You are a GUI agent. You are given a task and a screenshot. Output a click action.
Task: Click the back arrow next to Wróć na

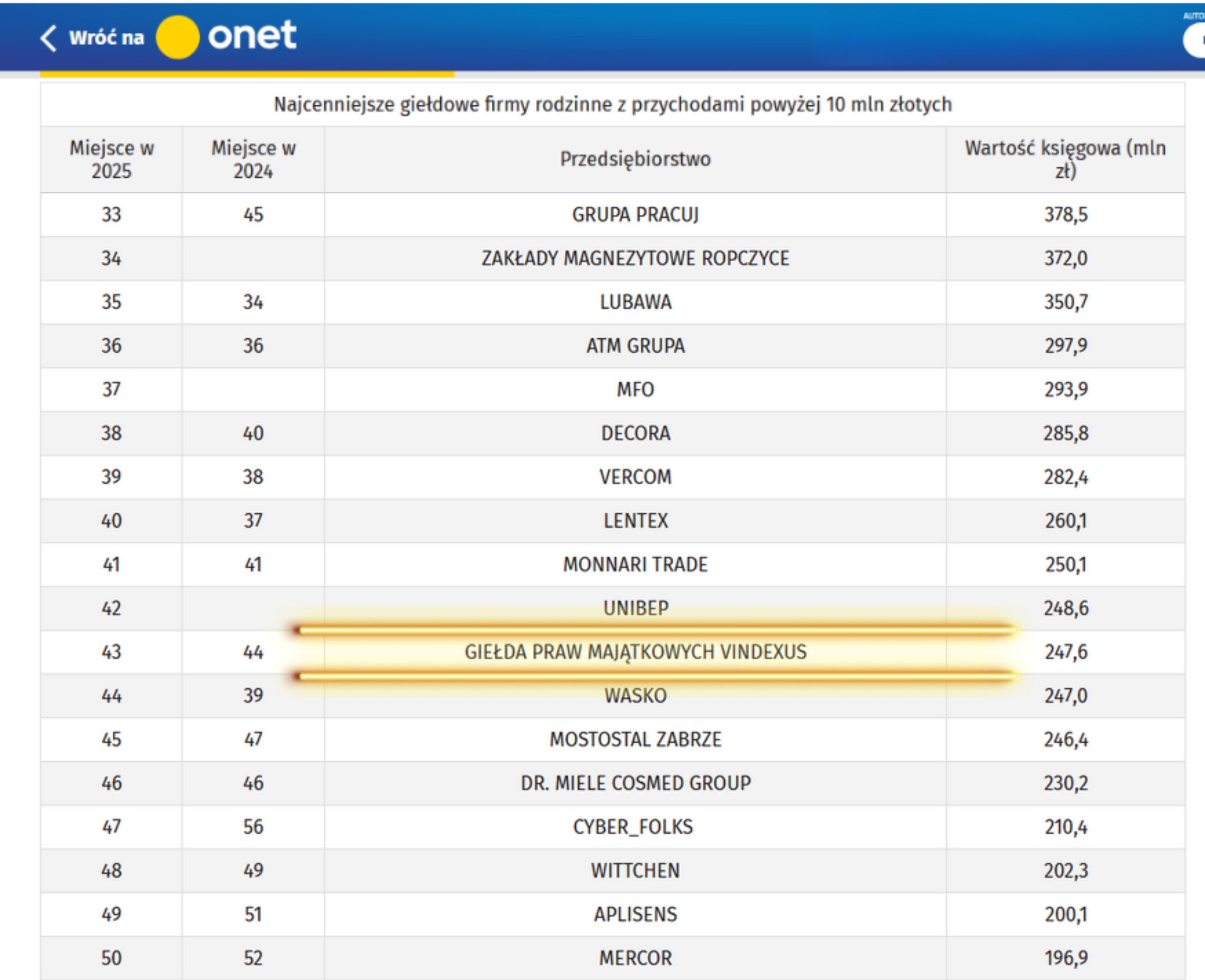pyautogui.click(x=49, y=38)
